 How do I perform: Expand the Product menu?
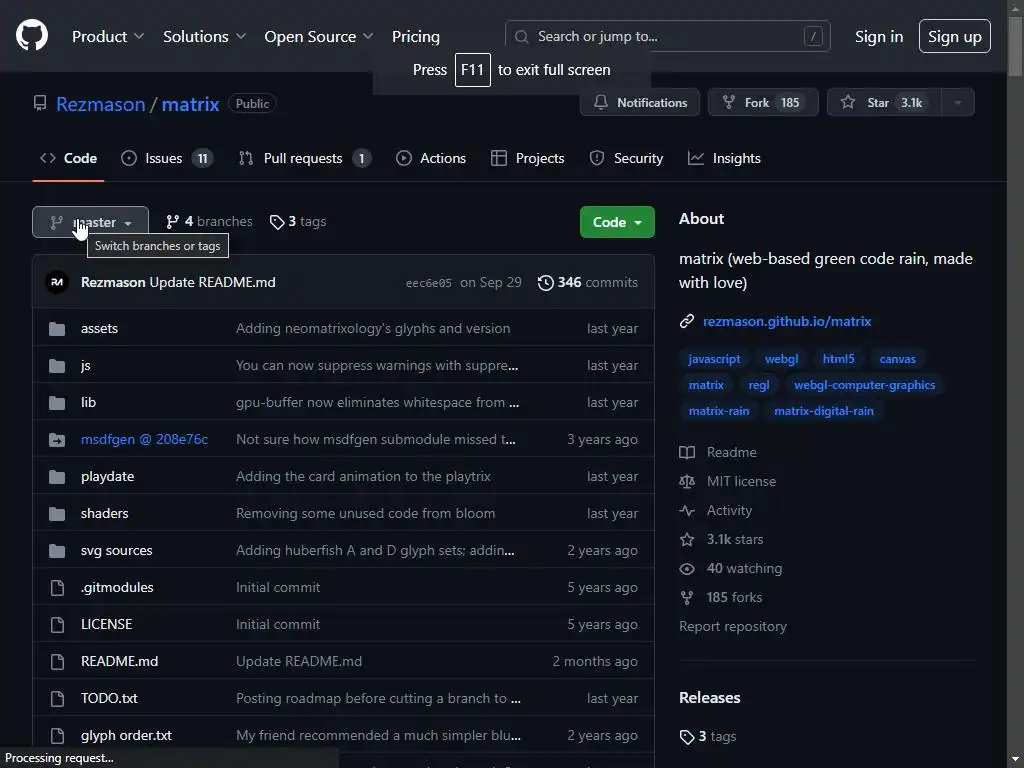point(108,37)
